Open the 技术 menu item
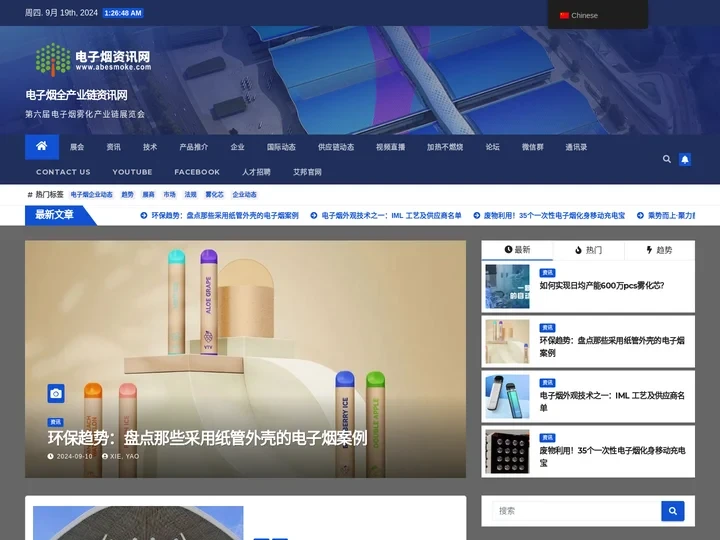 click(x=150, y=147)
